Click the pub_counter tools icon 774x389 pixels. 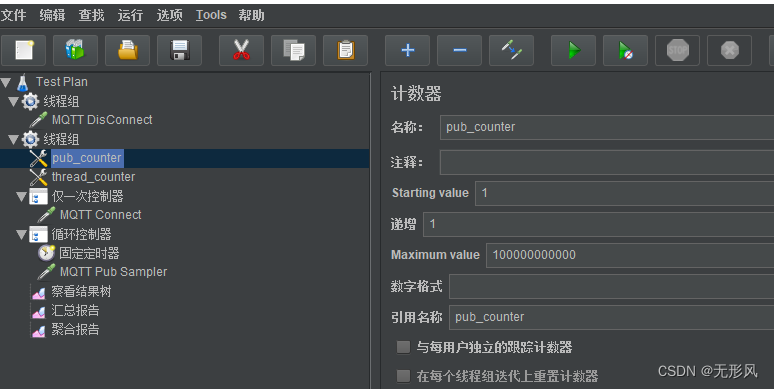[39, 158]
